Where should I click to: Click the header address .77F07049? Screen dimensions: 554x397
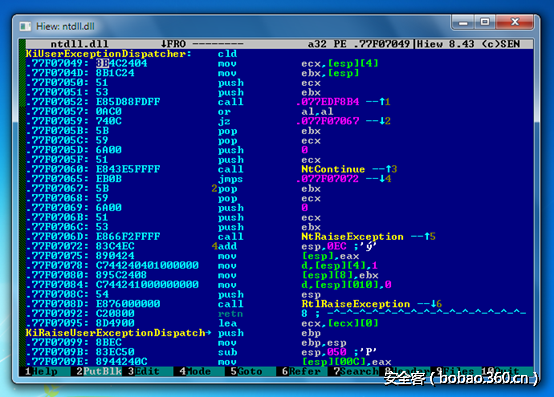[x=382, y=44]
